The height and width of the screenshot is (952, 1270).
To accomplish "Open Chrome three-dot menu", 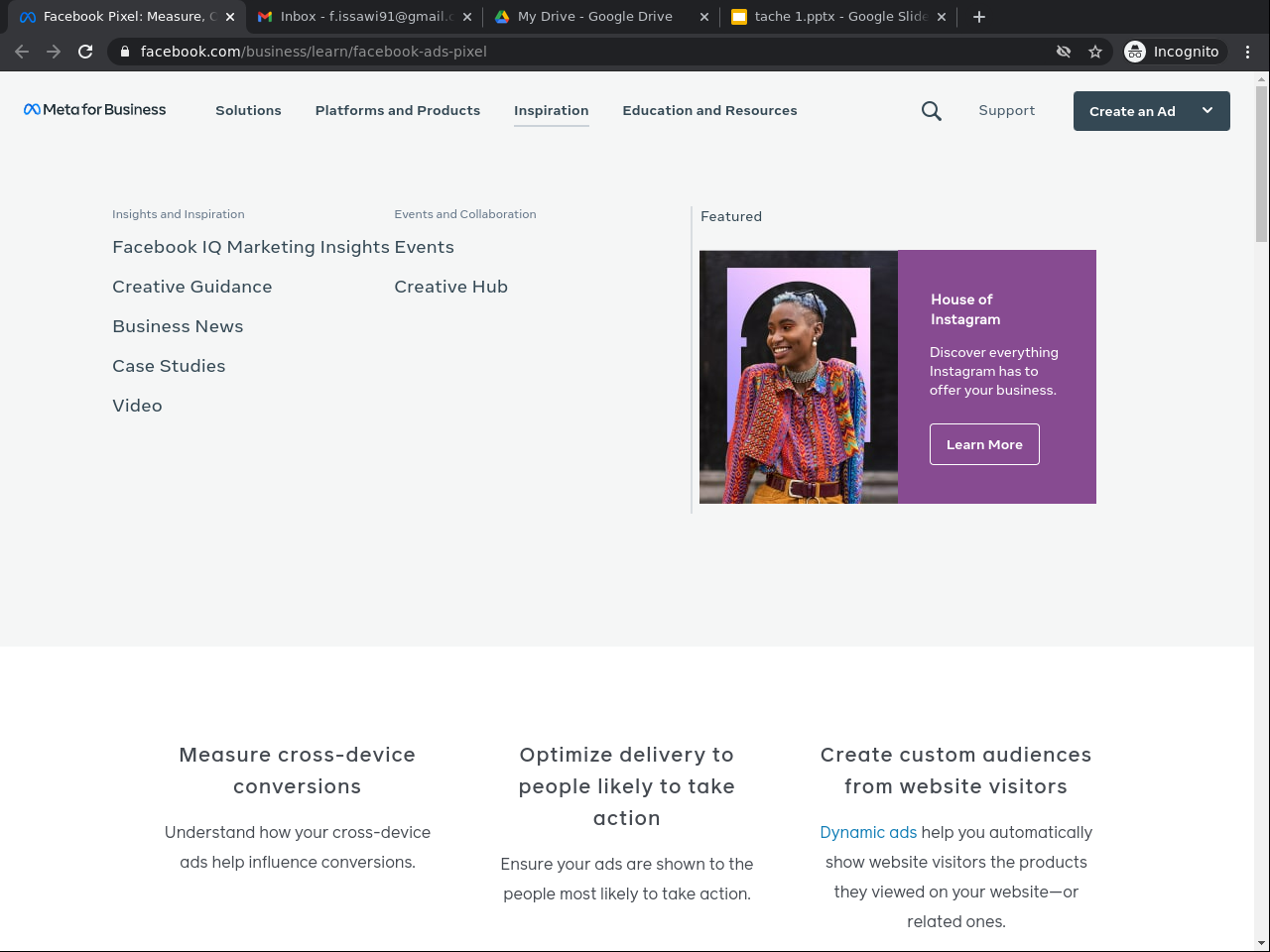I will [1248, 52].
